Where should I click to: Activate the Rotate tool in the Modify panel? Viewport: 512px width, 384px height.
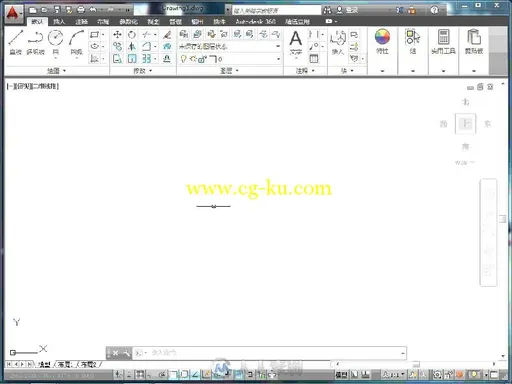coord(132,34)
